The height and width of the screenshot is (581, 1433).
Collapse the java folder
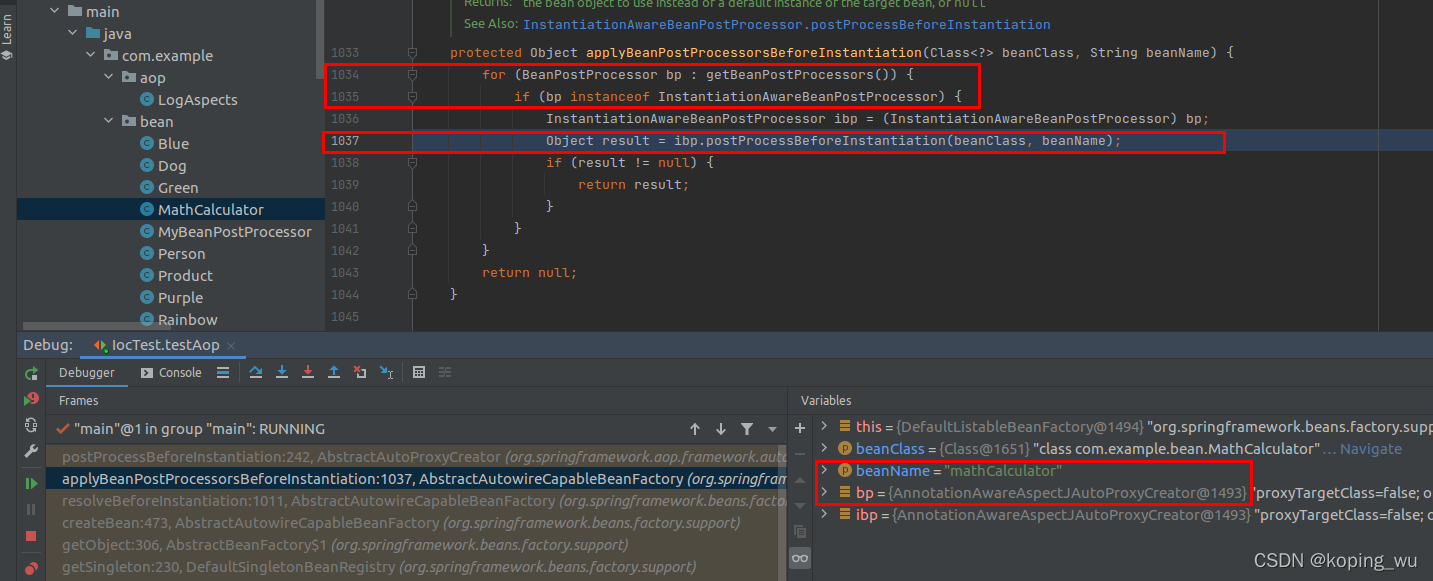click(x=74, y=34)
